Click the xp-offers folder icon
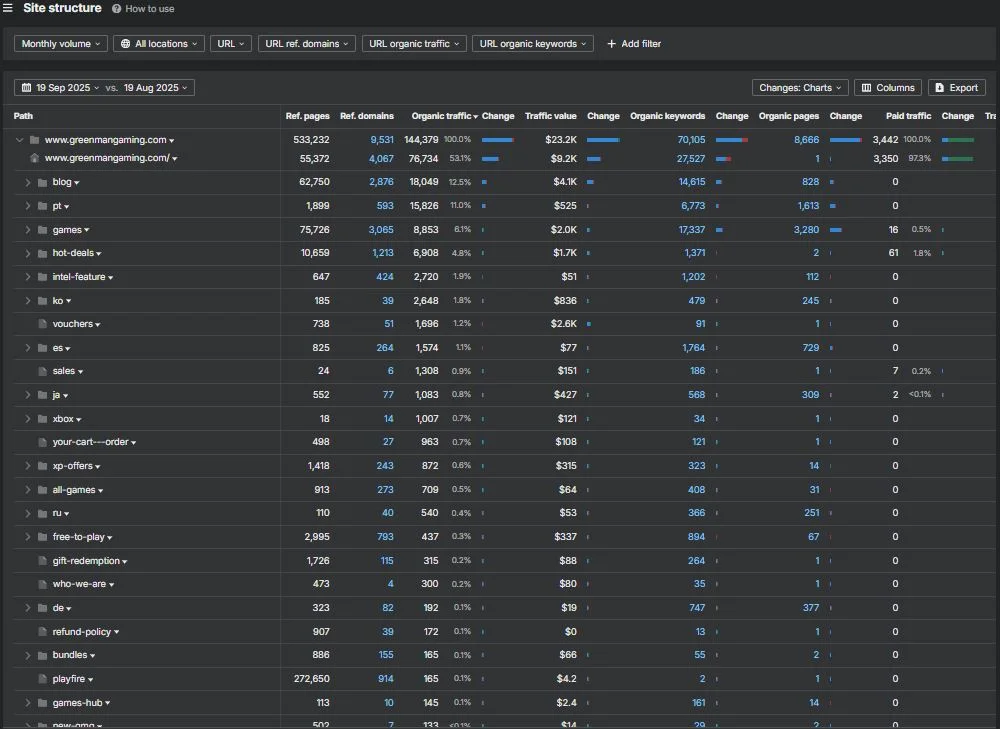Viewport: 1000px width, 729px height. pos(43,466)
